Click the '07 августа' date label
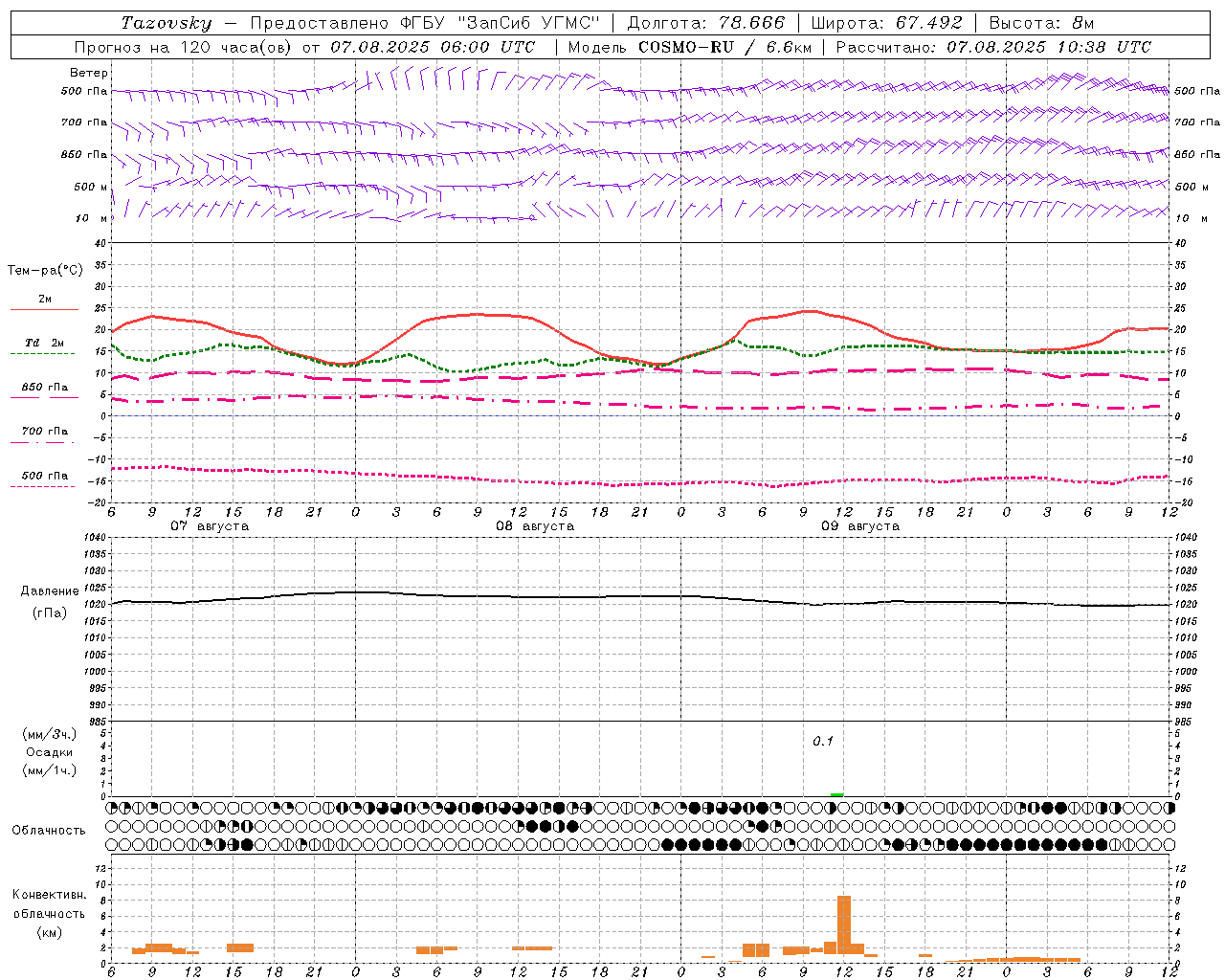 [210, 526]
